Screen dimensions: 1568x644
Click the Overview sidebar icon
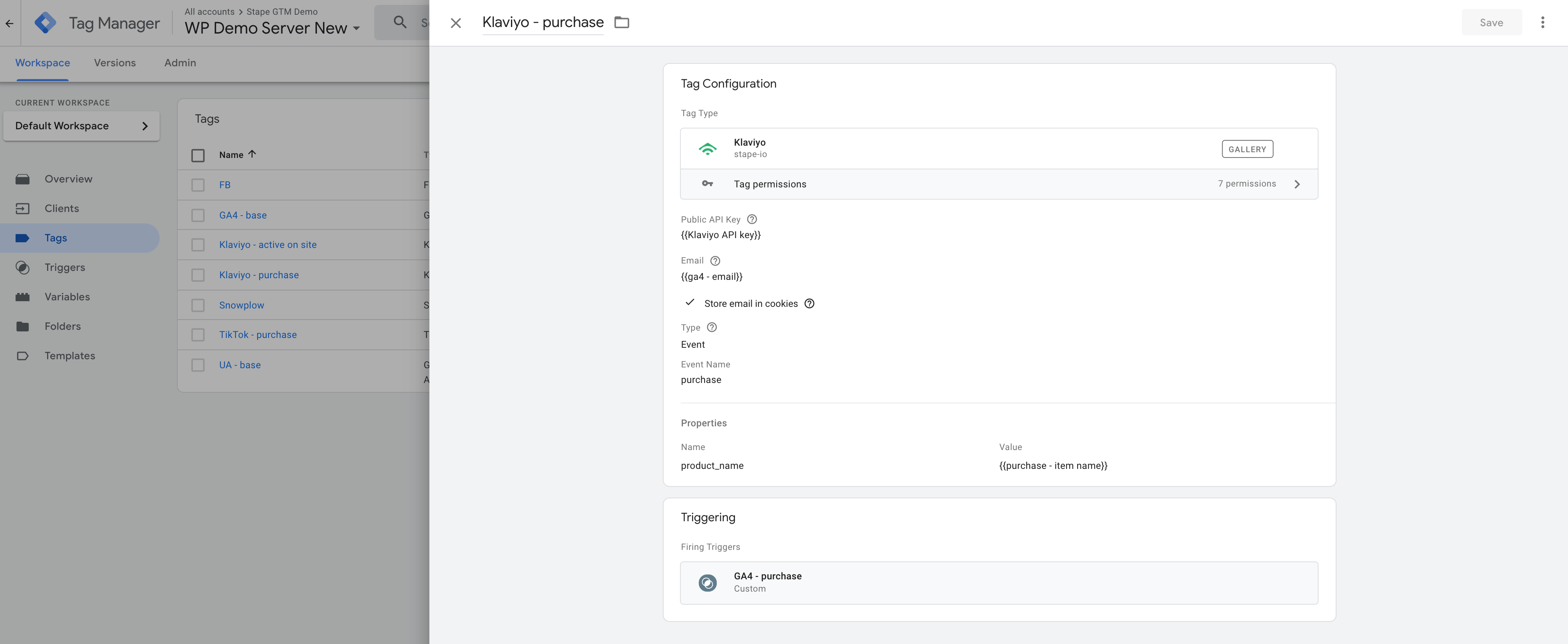click(x=23, y=179)
